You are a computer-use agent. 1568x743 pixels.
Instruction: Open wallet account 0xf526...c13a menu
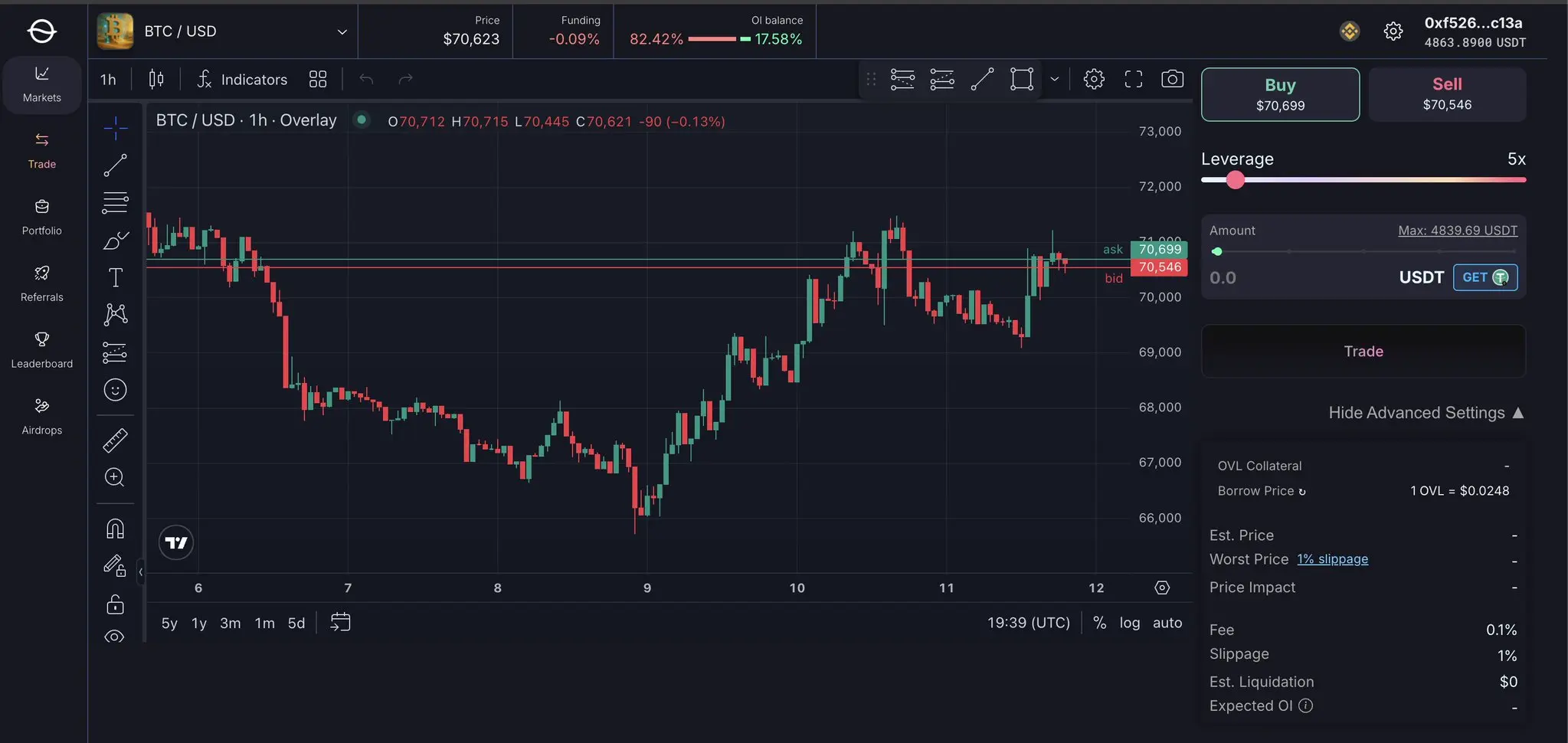coord(1475,32)
